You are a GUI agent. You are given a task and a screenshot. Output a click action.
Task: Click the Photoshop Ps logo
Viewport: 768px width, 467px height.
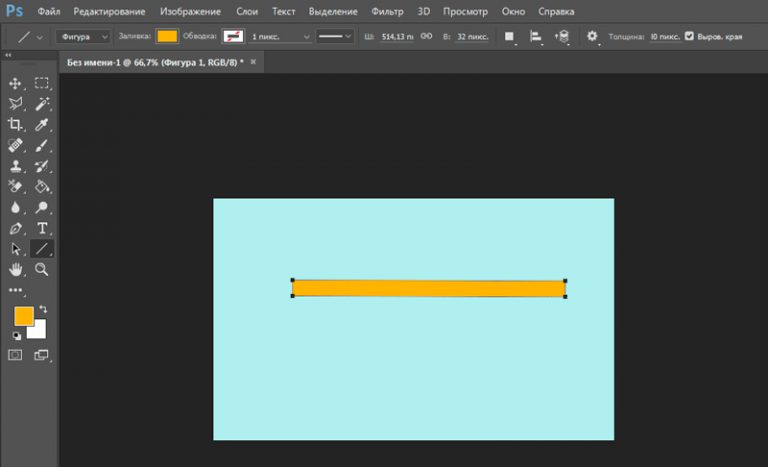[15, 11]
